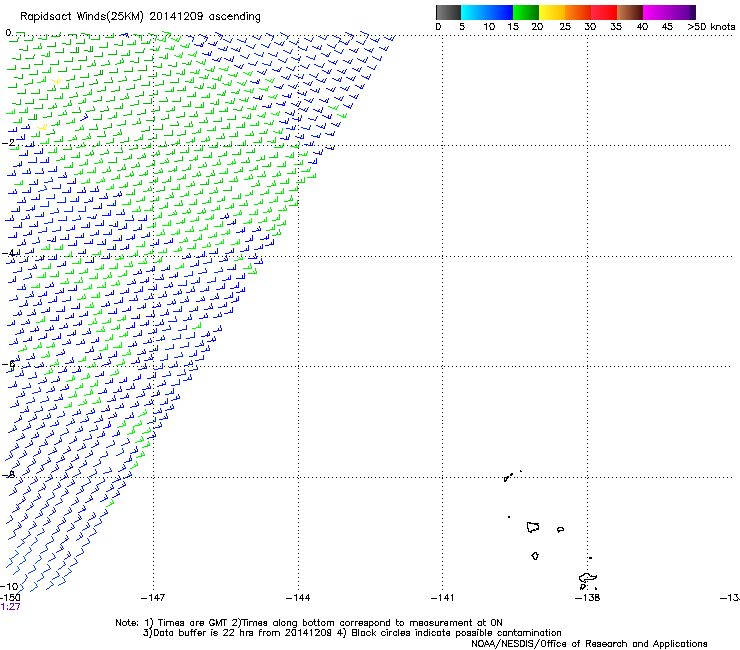Click the '-144' longitude axis label
740x650 pixels.
pos(298,598)
